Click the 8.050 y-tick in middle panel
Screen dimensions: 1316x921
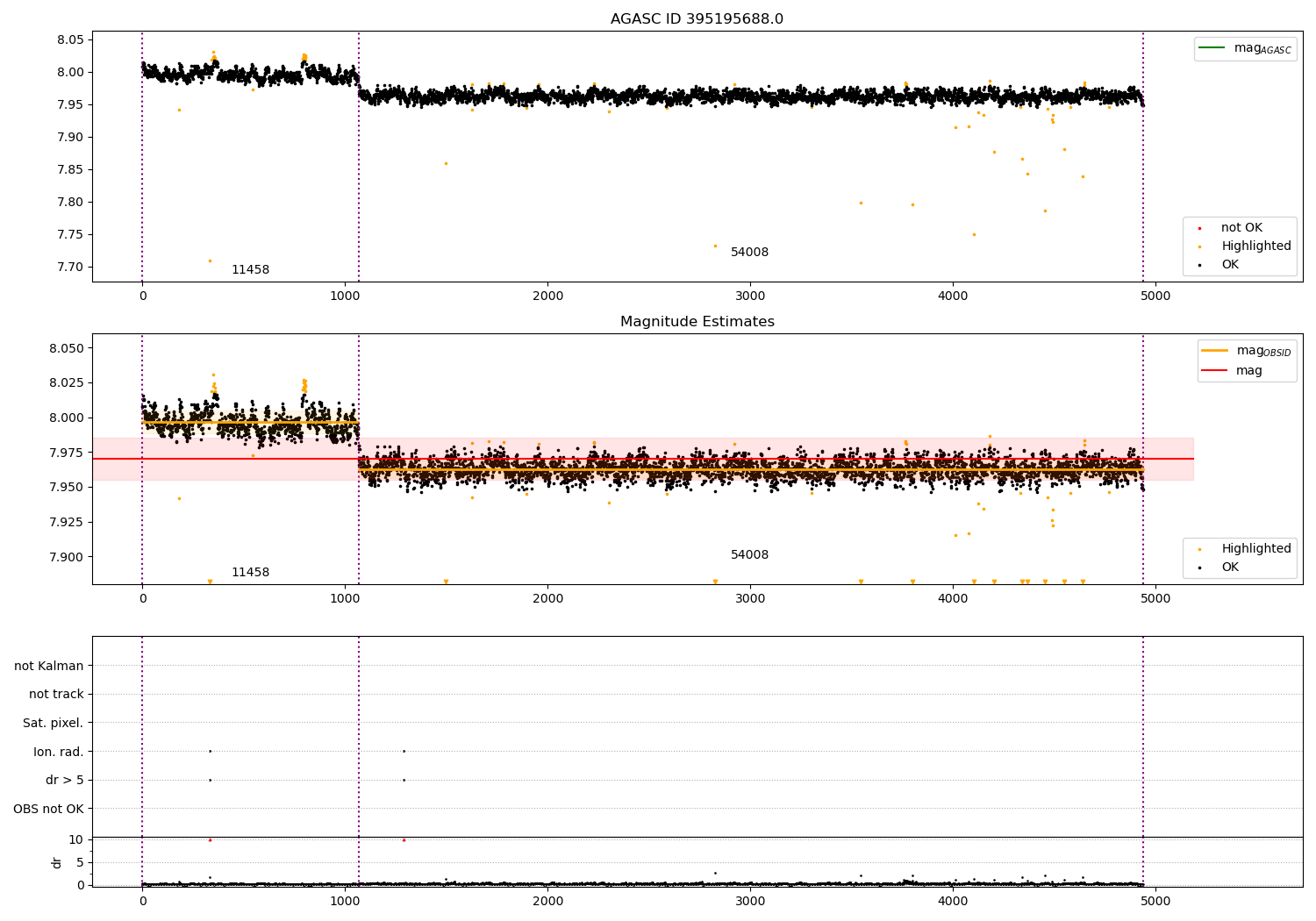[67, 349]
